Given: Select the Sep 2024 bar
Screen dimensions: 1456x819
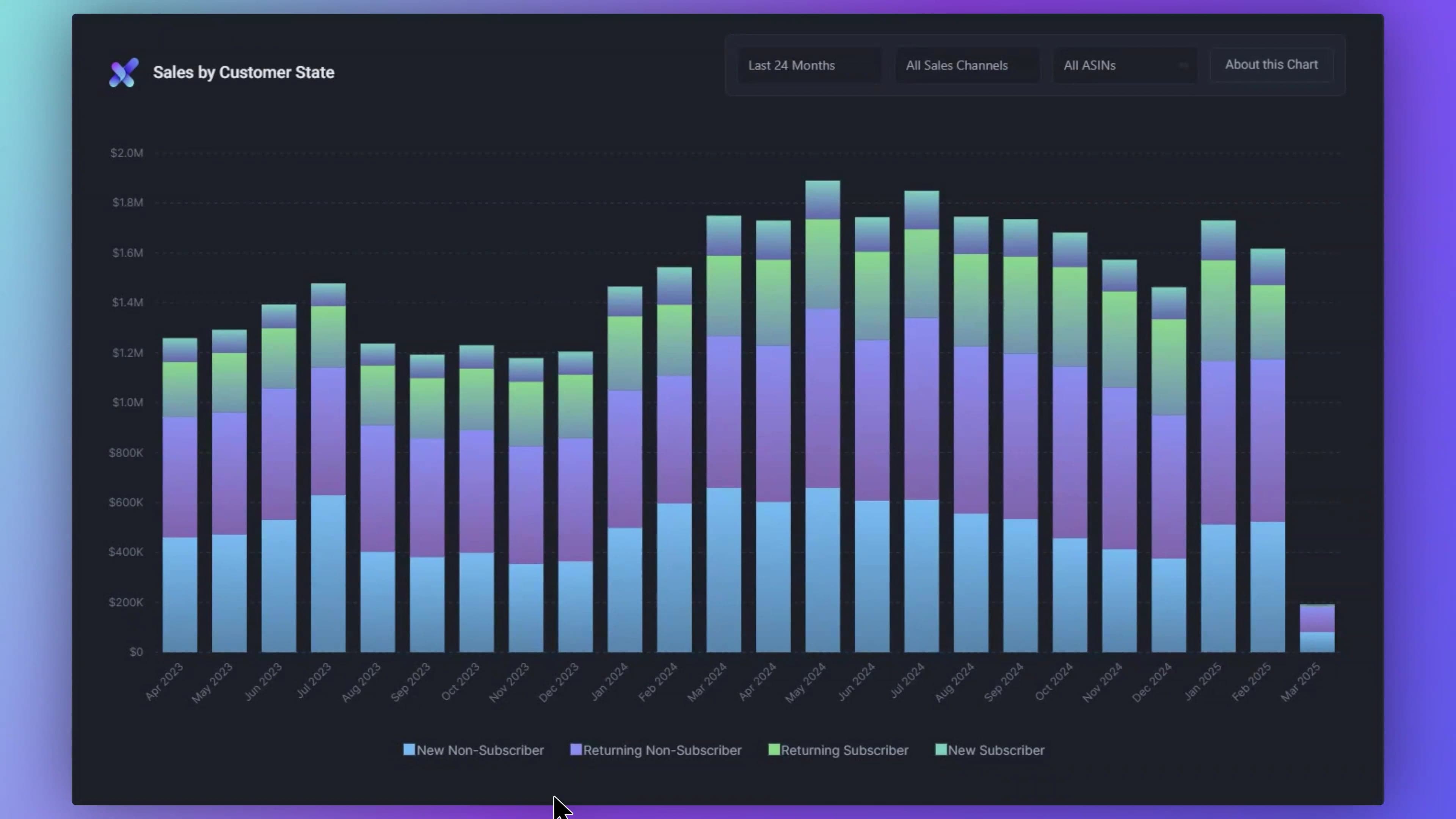Looking at the screenshot, I should click(1020, 436).
